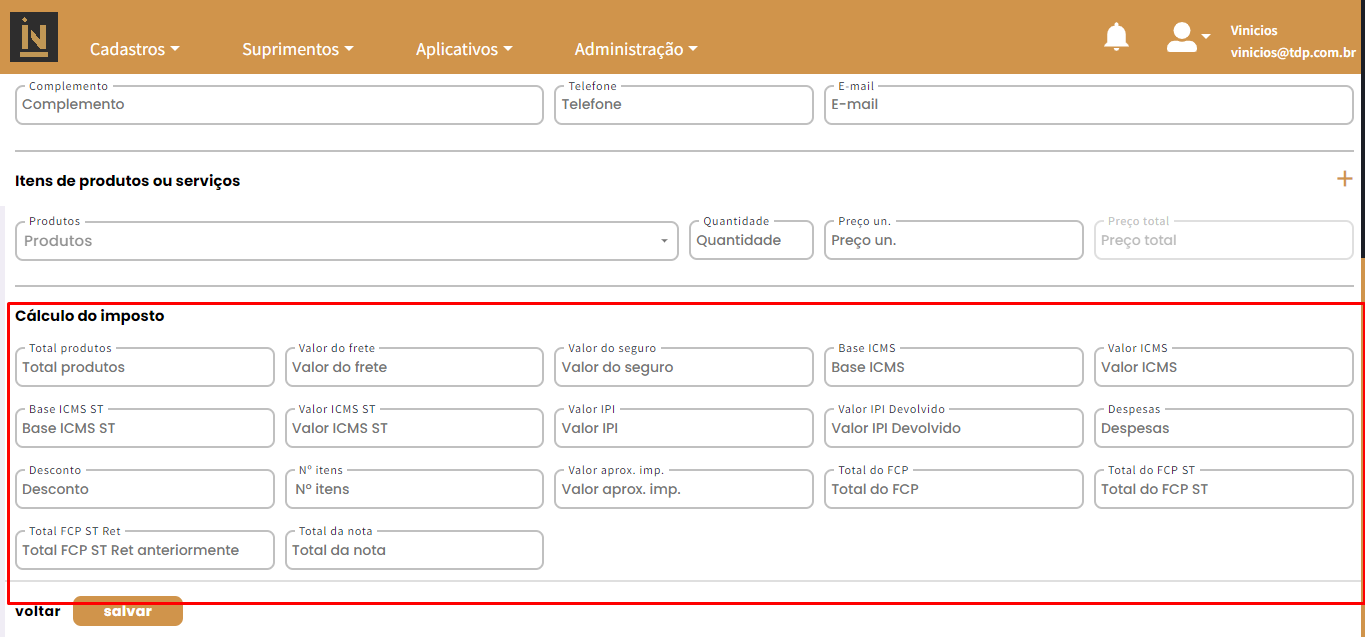Click the Valor ICMS ST field

coord(414,428)
